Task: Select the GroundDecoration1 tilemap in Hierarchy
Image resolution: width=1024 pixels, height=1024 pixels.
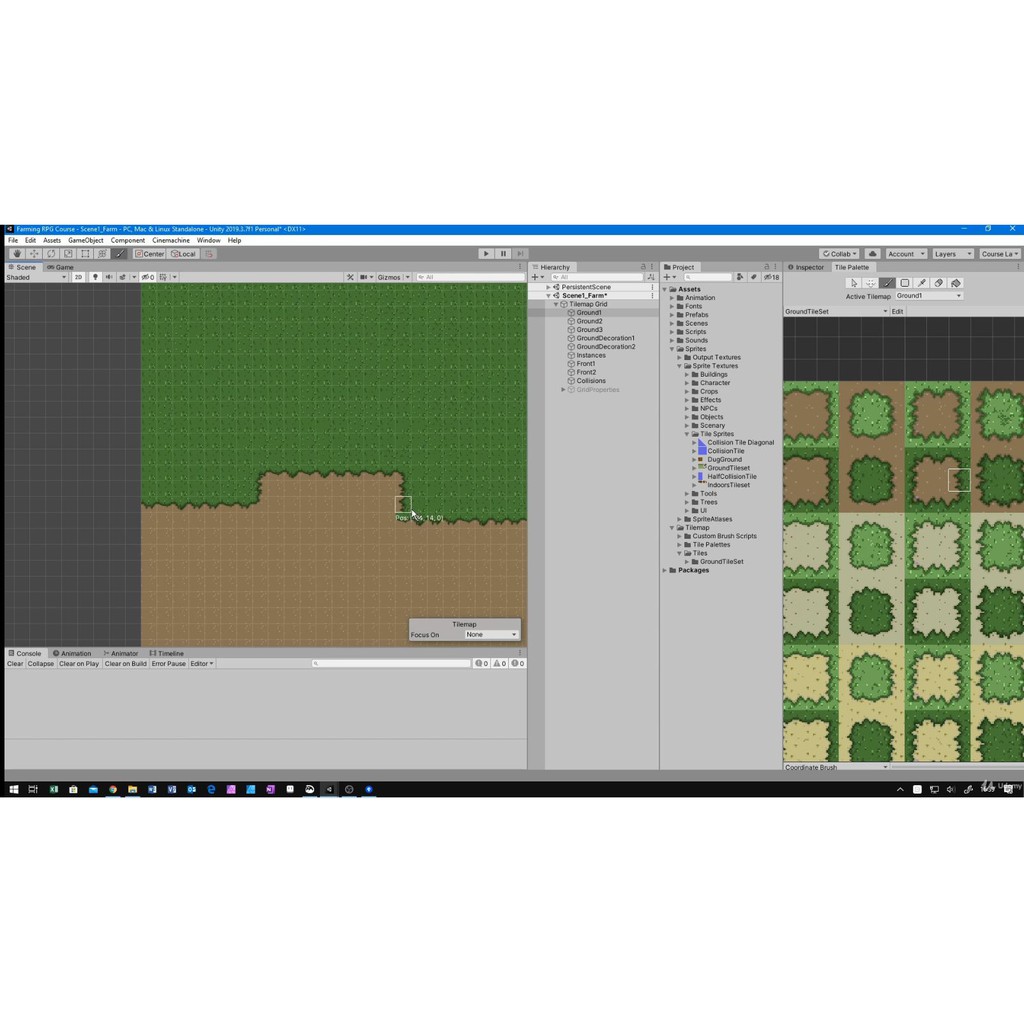Action: point(605,338)
